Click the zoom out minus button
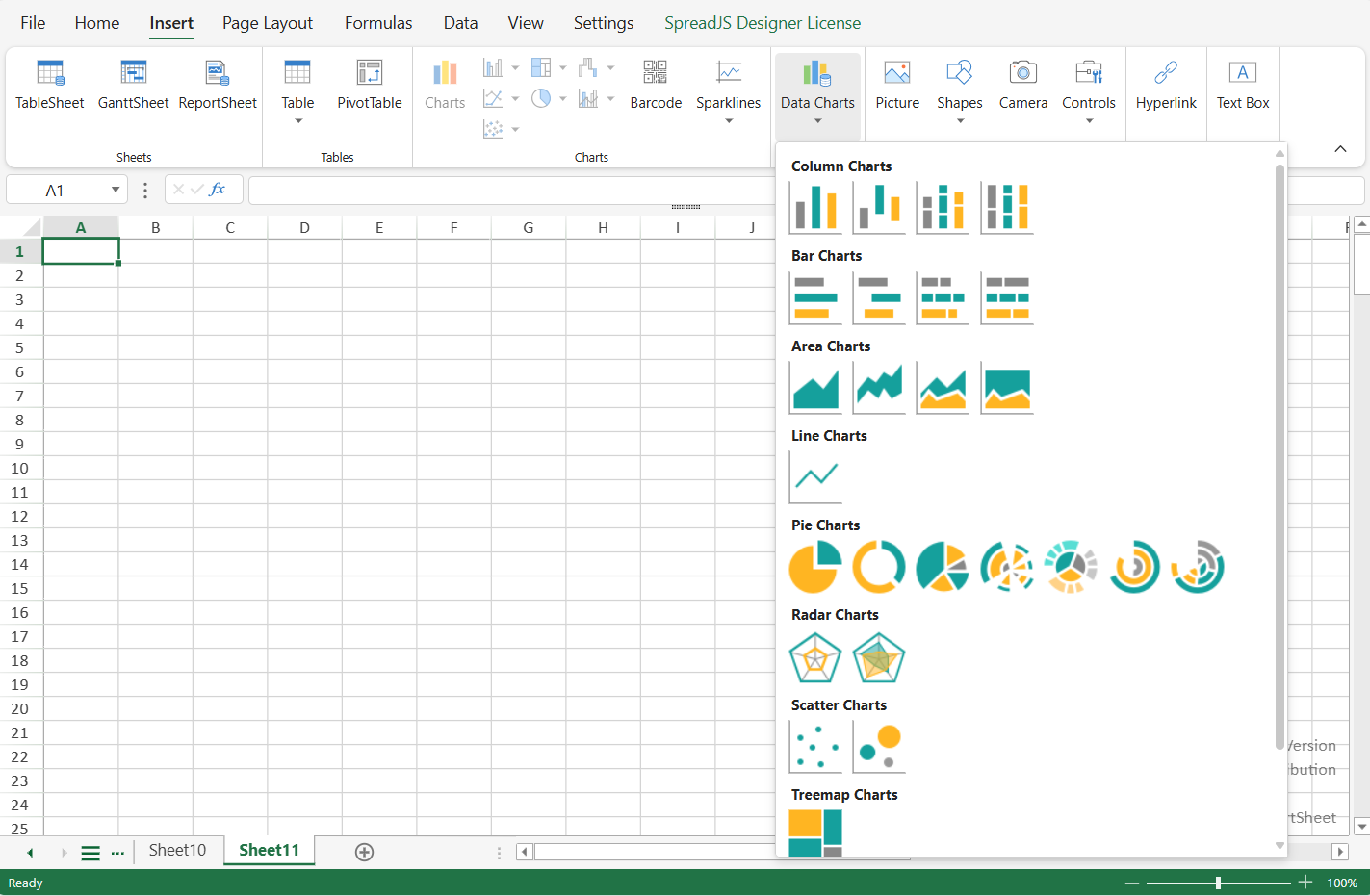The width and height of the screenshot is (1370, 896). coord(1132,883)
